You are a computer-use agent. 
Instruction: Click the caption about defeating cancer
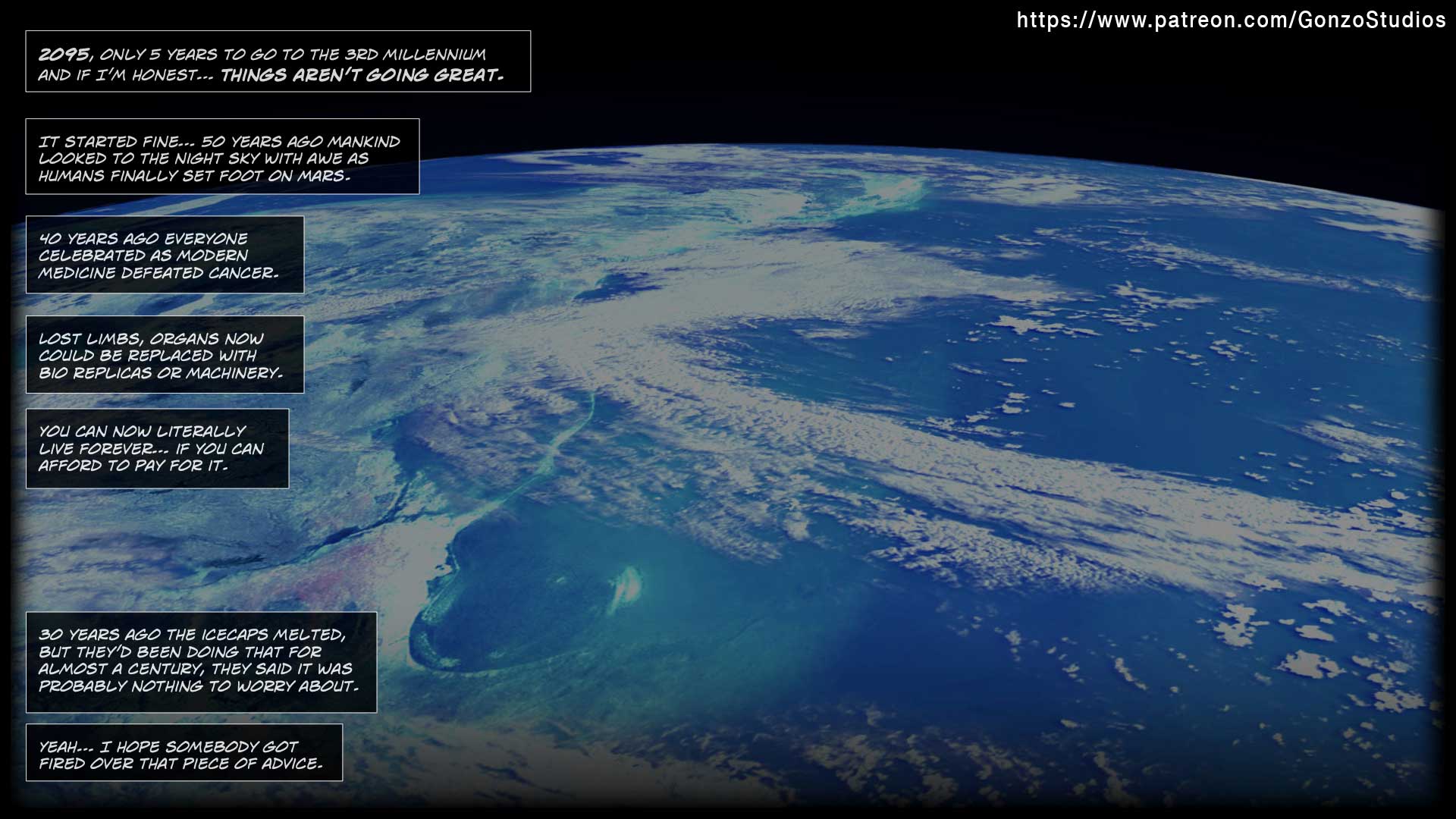tap(165, 255)
